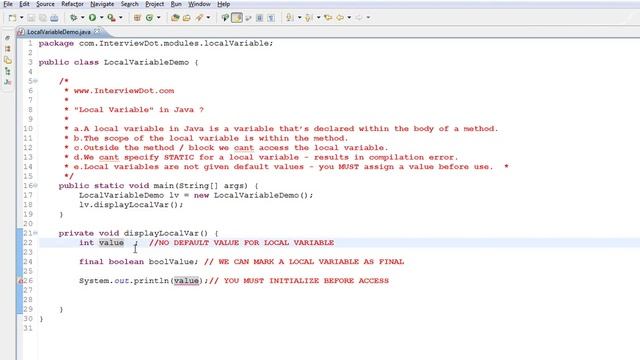The height and width of the screenshot is (360, 640).
Task: Expand the Next Annotation dropdown arrow
Action: (x=299, y=18)
